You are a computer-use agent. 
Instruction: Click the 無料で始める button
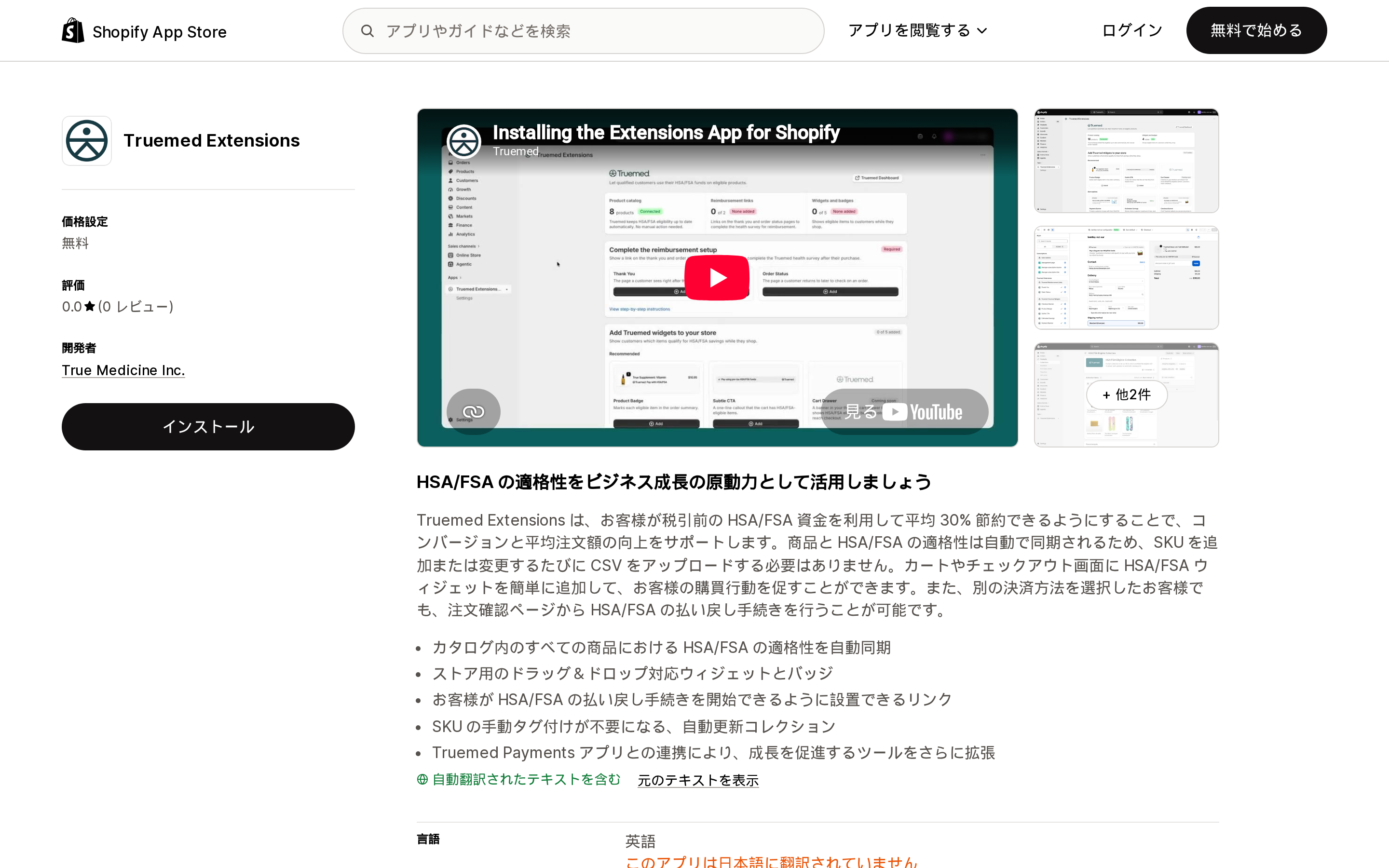point(1256,30)
